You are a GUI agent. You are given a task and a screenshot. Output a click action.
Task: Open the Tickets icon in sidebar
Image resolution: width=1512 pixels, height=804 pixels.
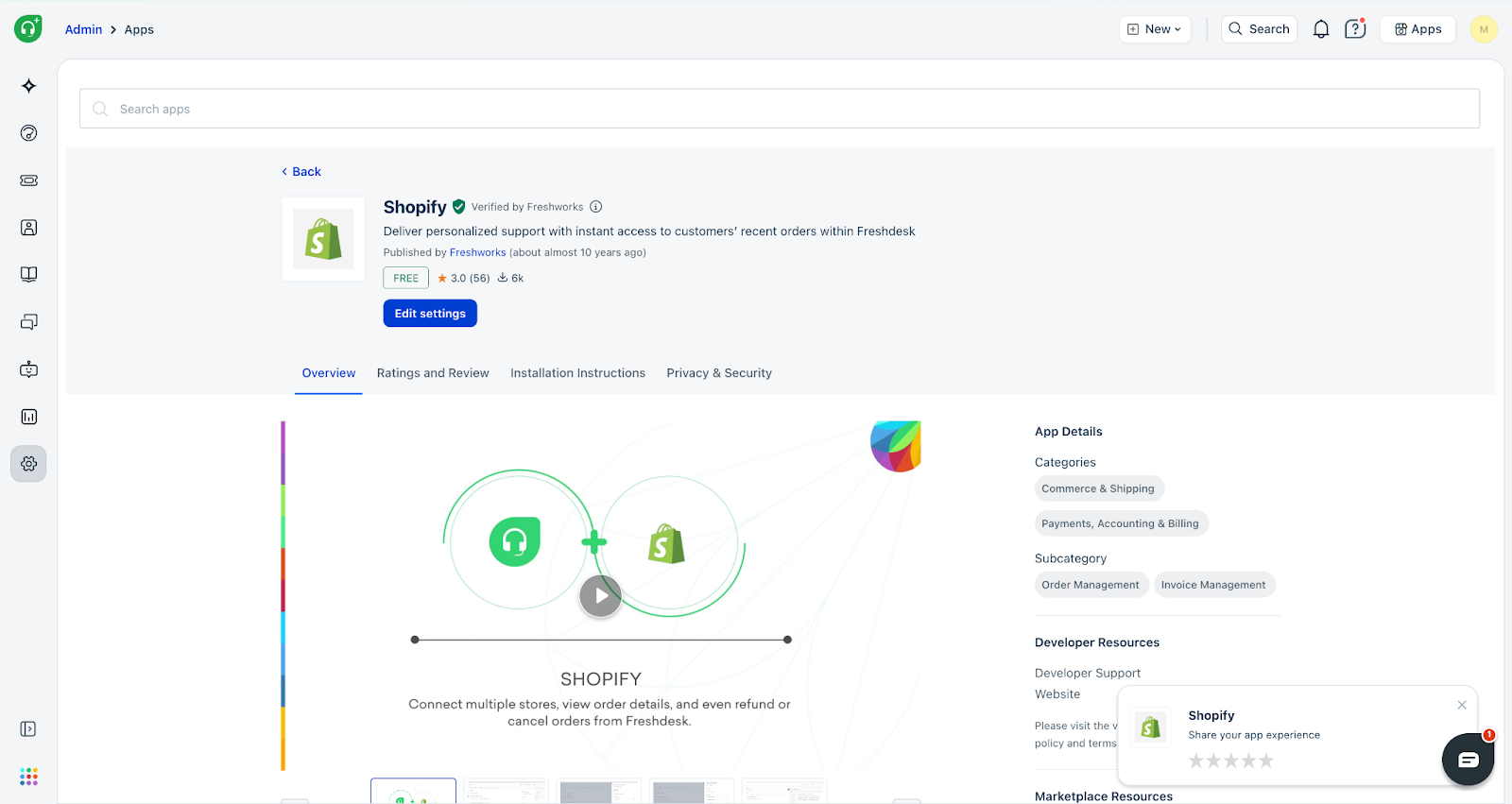(29, 180)
